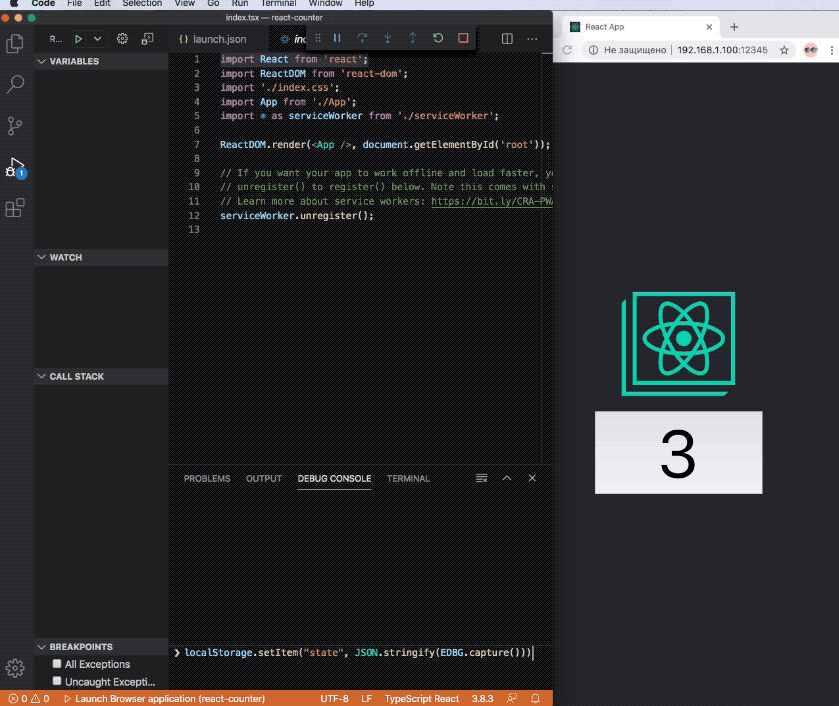Enable the All Exceptions breakpoint checkbox
This screenshot has width=839, height=706.
pyautogui.click(x=57, y=663)
